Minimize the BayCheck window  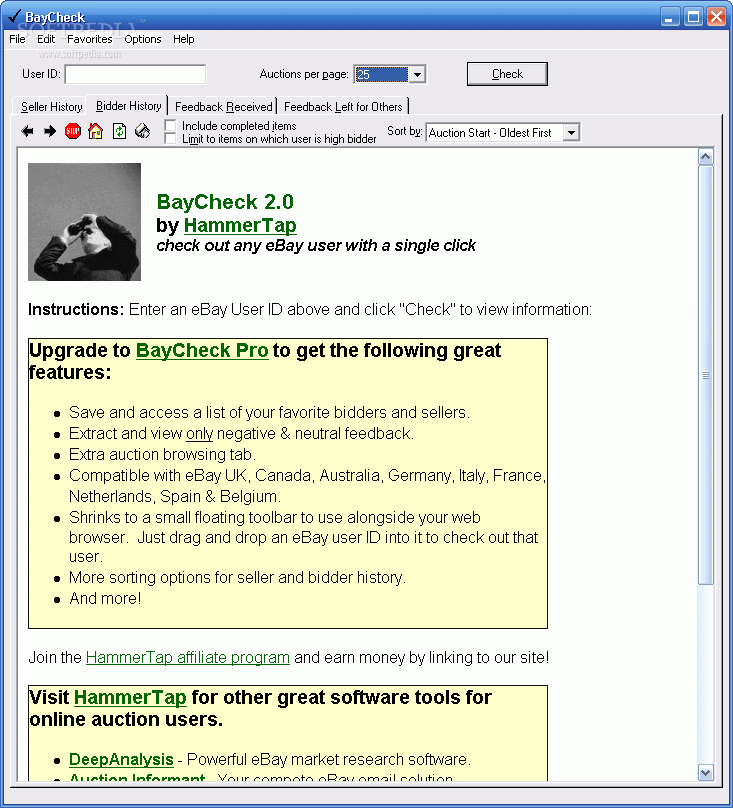coord(670,17)
